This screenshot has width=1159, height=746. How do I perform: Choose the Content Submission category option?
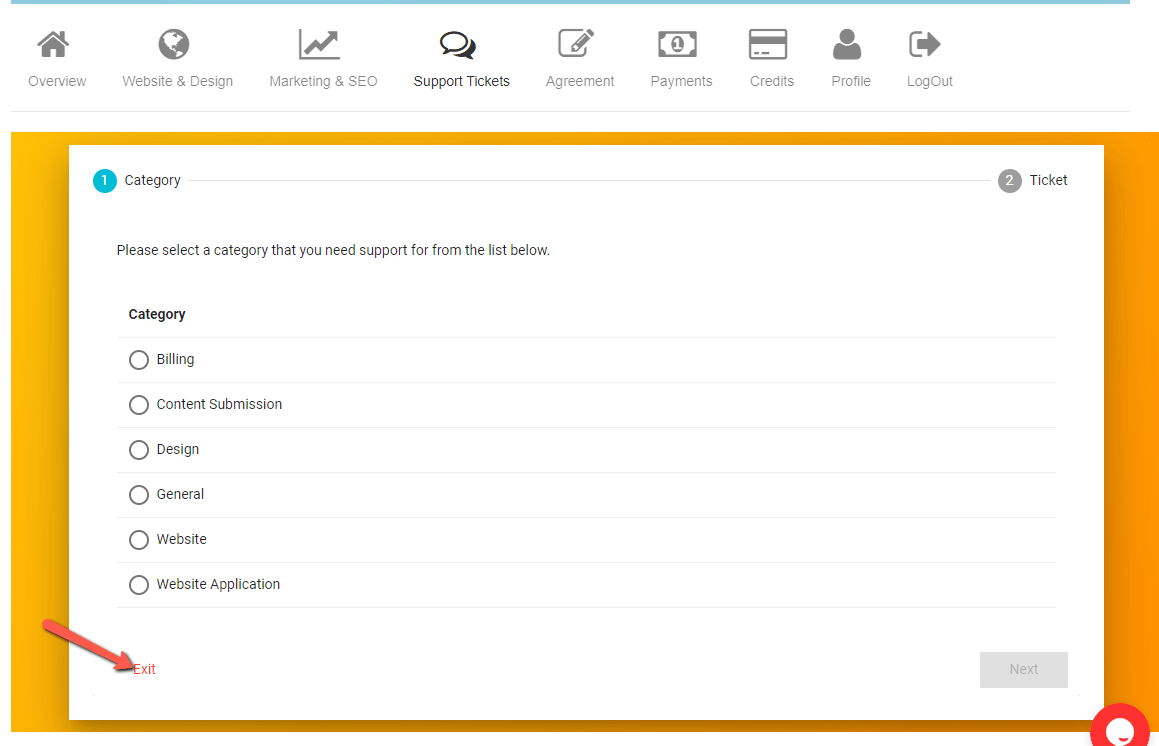(x=139, y=405)
